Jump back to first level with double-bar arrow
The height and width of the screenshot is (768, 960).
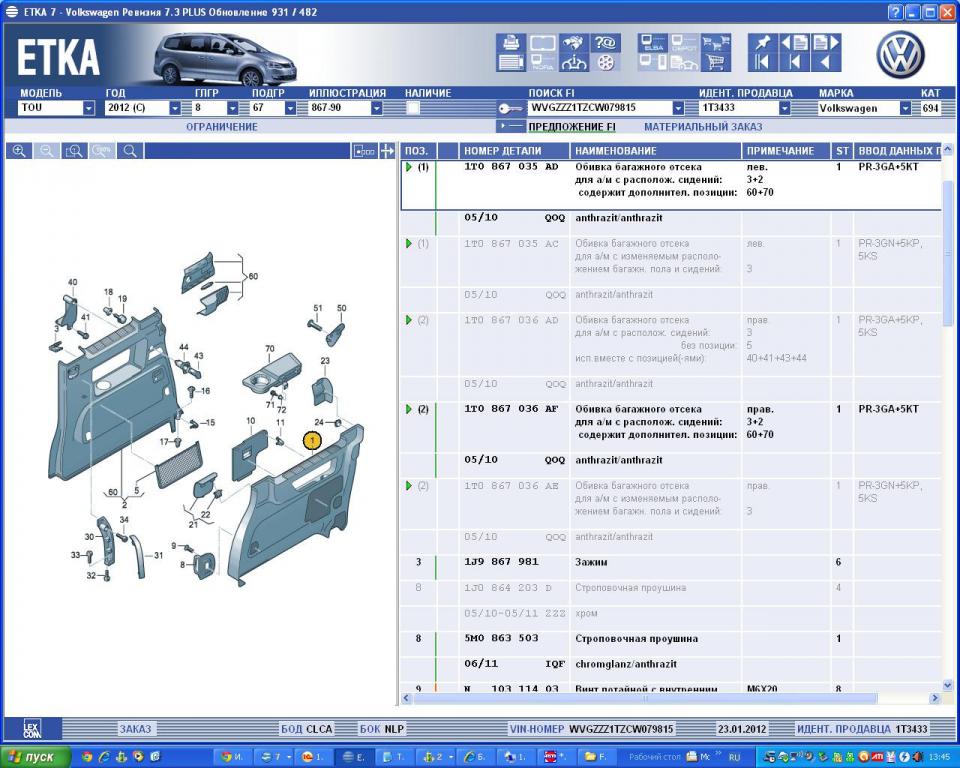tap(762, 62)
